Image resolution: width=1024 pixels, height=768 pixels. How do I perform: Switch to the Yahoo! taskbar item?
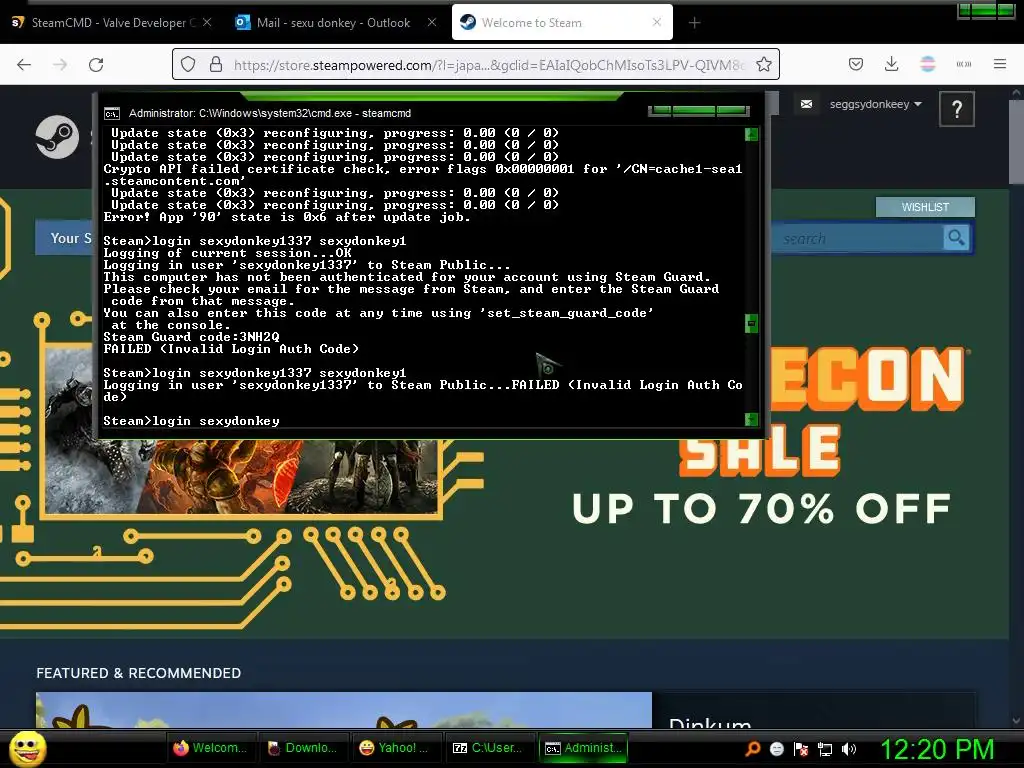[395, 748]
